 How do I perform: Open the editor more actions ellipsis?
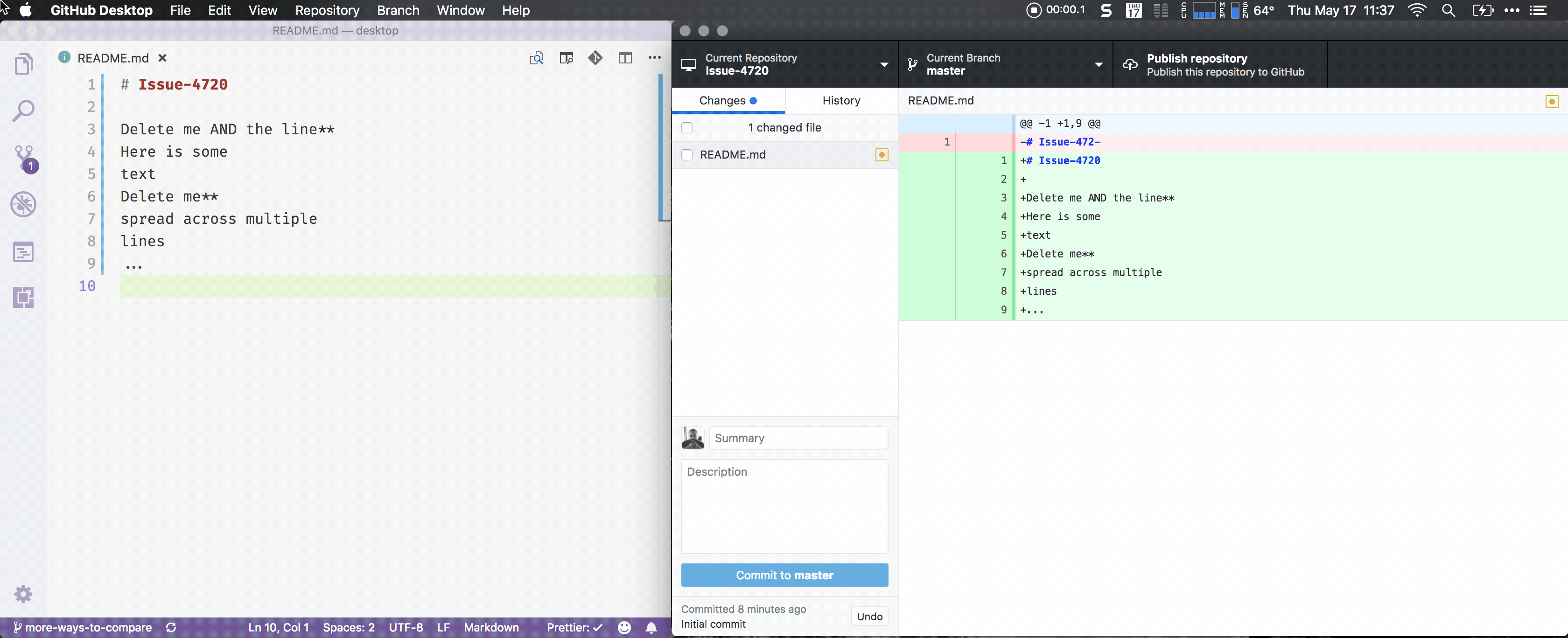click(x=654, y=58)
